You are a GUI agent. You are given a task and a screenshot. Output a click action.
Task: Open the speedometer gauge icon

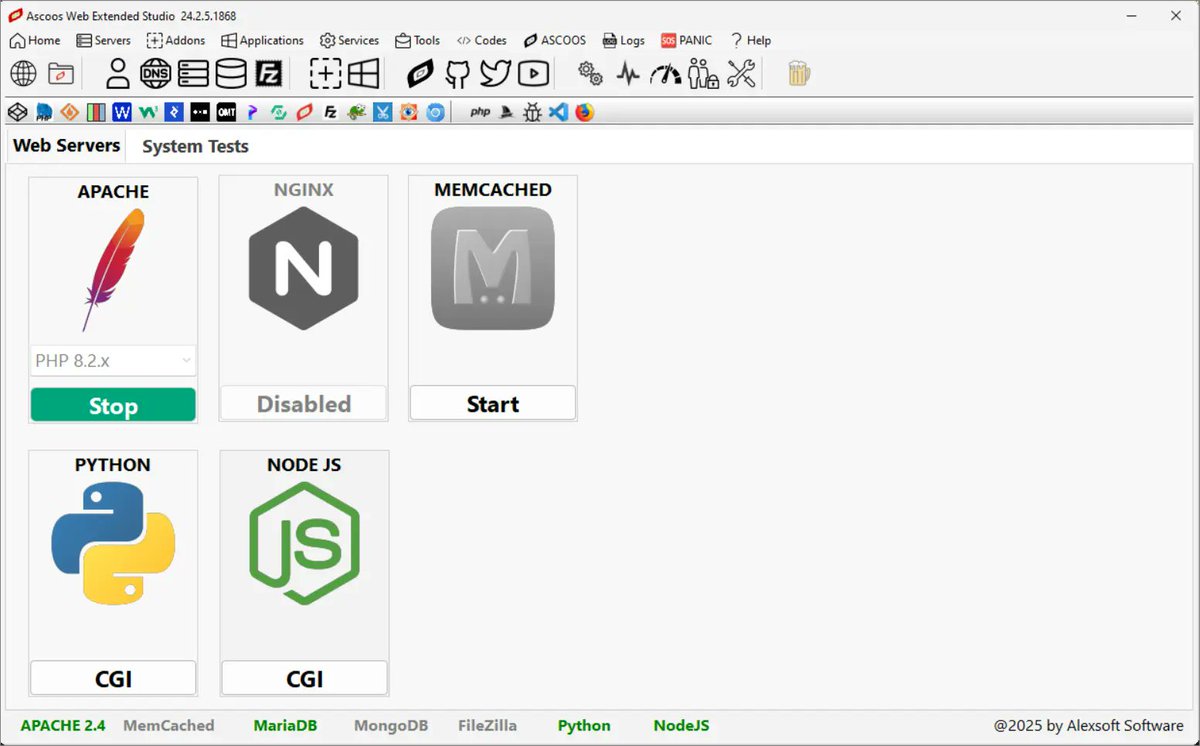coord(665,73)
